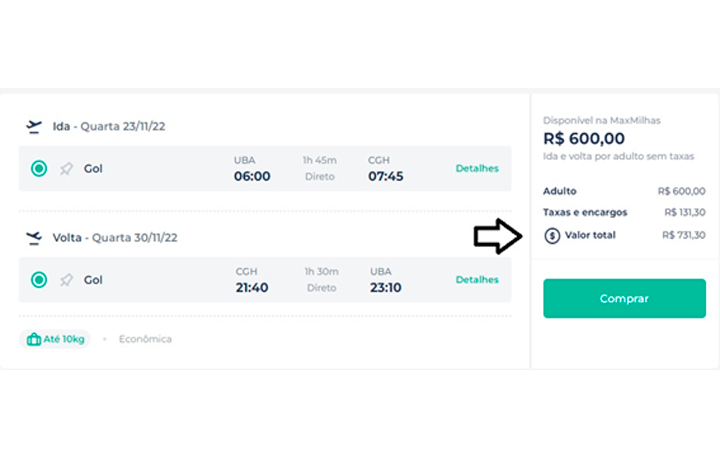The width and height of the screenshot is (720, 450).
Task: Click the Até 10kg baggage badge
Action: coord(55,339)
